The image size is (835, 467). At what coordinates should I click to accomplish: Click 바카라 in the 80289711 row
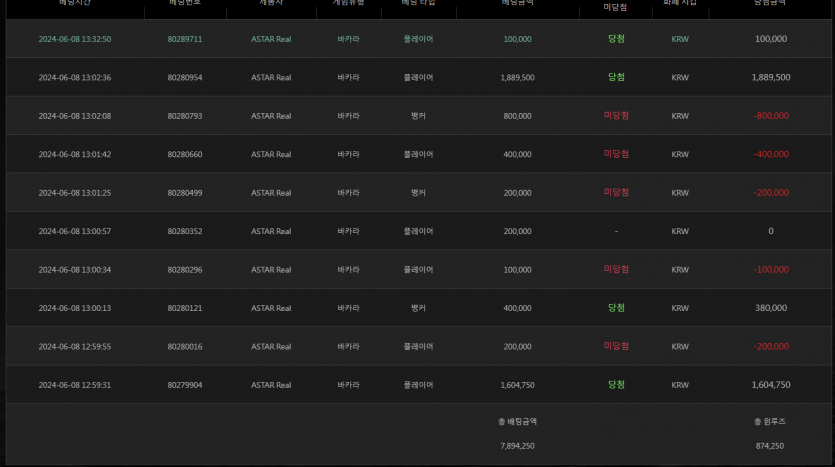[x=348, y=39]
